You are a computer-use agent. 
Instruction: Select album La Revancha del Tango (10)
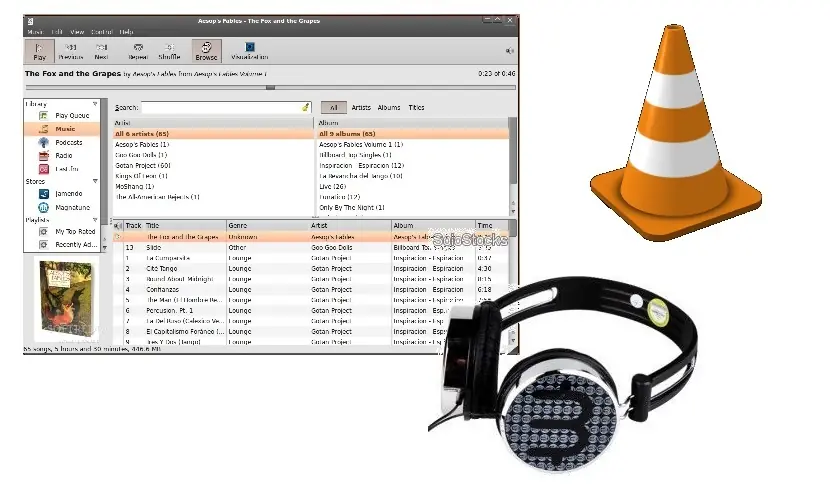tap(413, 176)
